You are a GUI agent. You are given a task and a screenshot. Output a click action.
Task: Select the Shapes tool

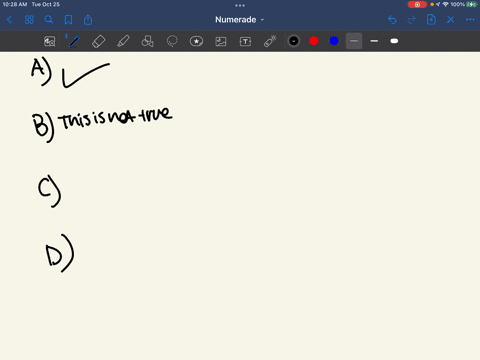(x=147, y=41)
